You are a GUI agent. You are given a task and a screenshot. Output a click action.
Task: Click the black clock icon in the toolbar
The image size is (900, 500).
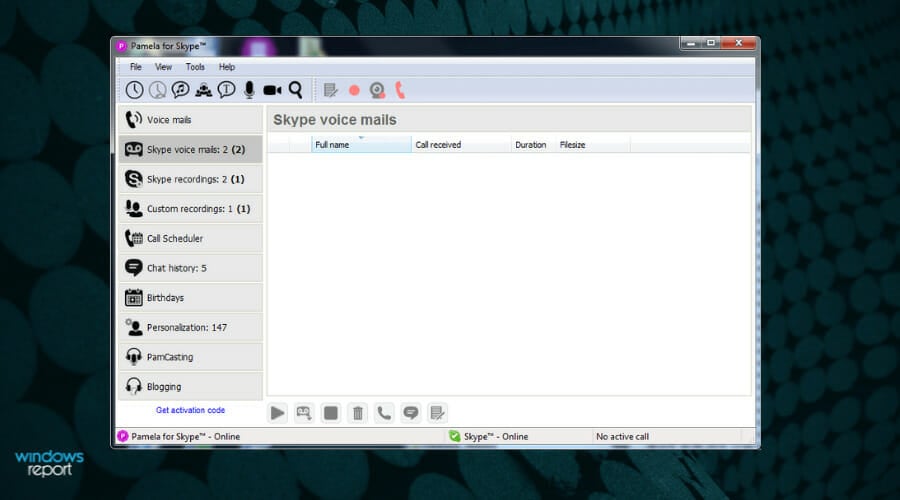click(134, 90)
